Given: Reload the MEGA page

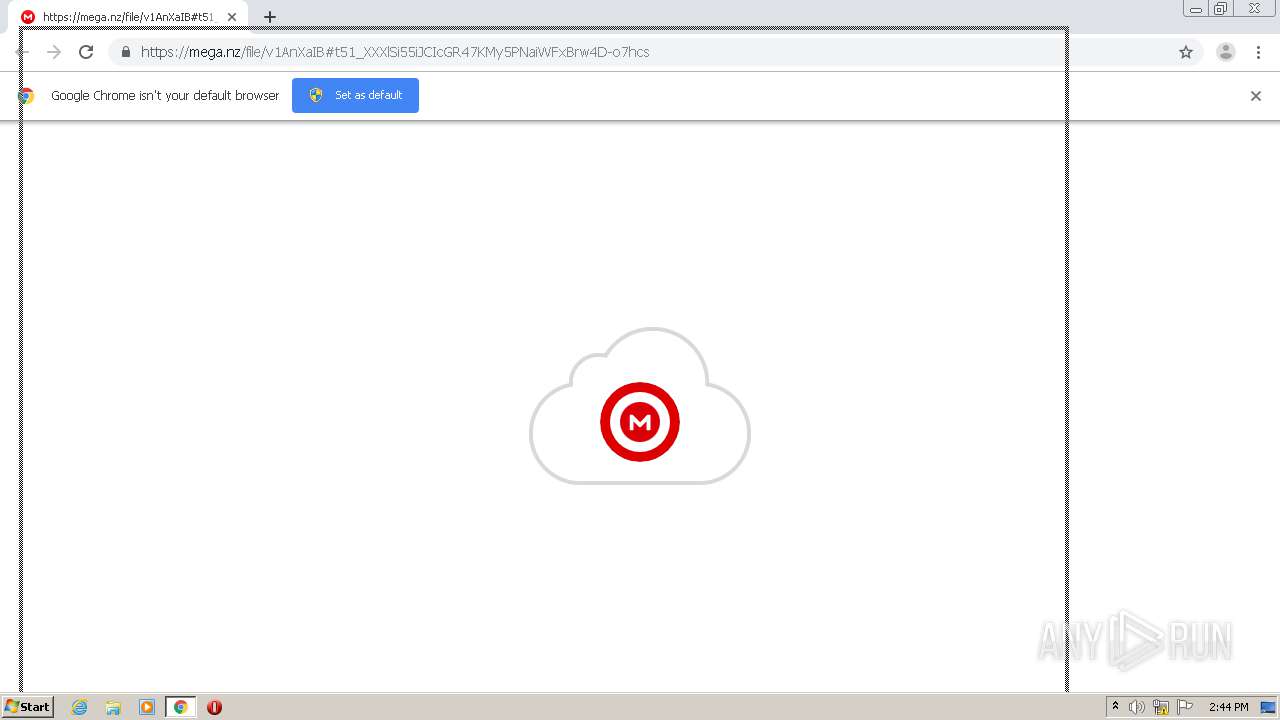Looking at the screenshot, I should [86, 52].
